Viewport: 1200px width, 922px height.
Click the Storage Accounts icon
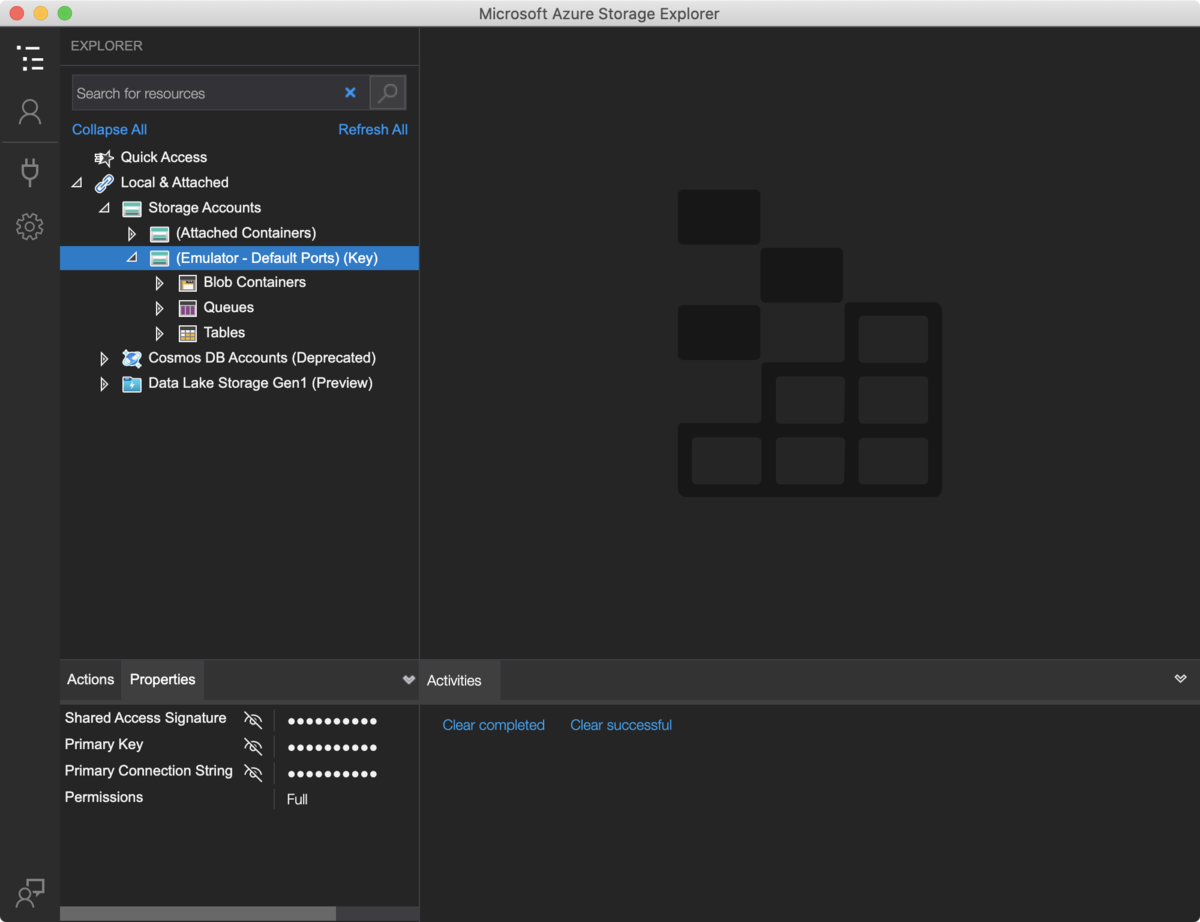[132, 208]
